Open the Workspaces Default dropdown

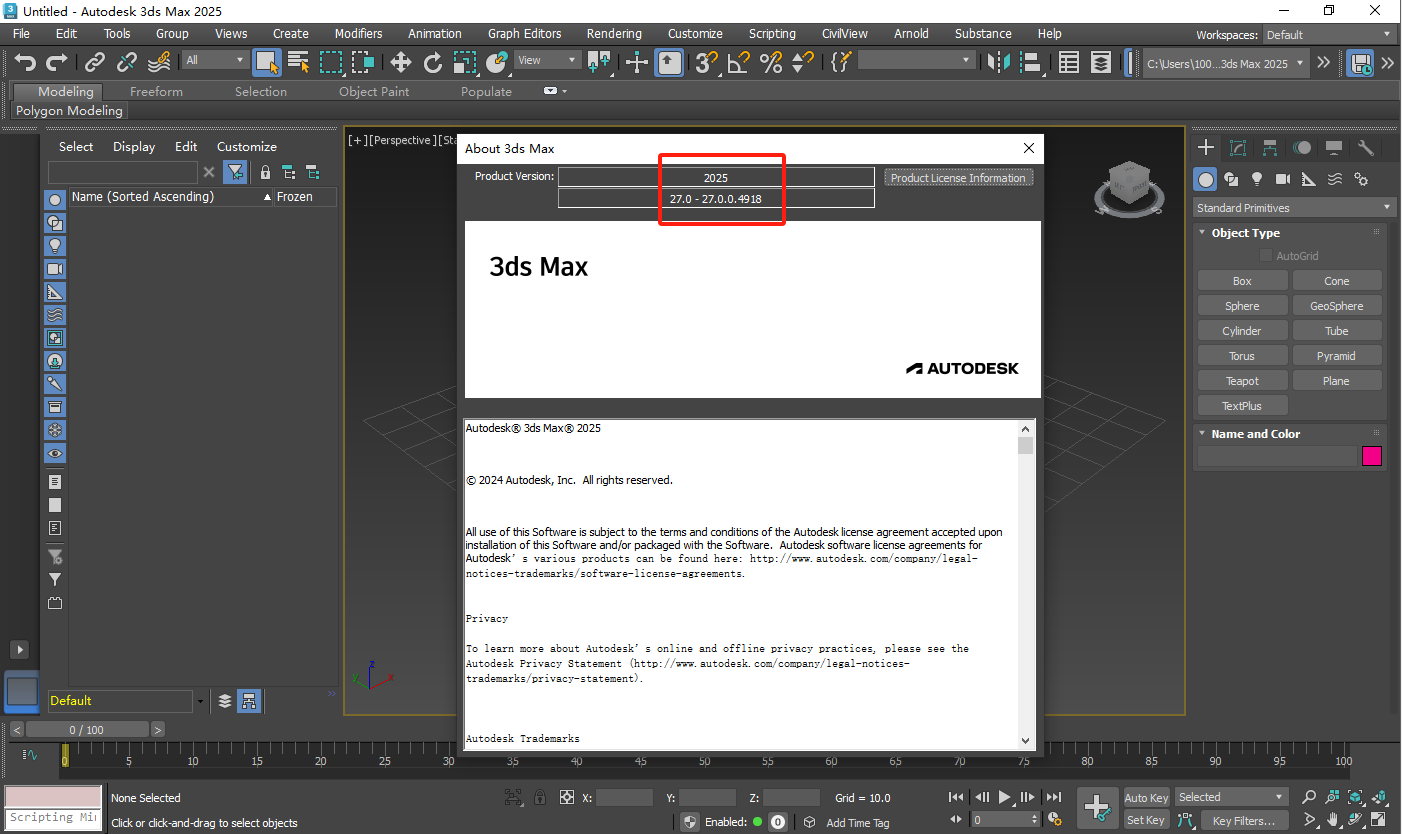1328,35
